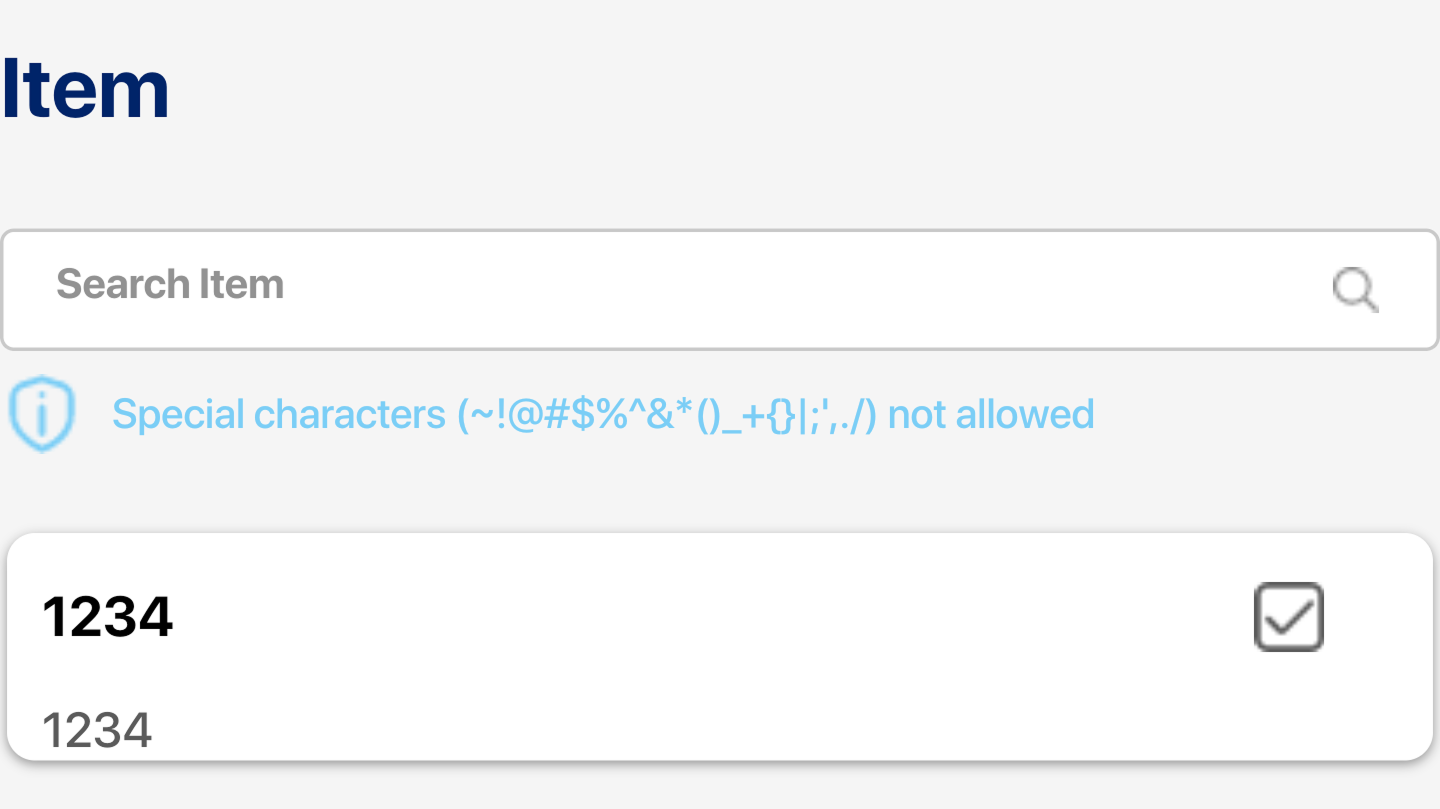Click the magnifier search icon
1440x809 pixels.
pyautogui.click(x=1356, y=290)
